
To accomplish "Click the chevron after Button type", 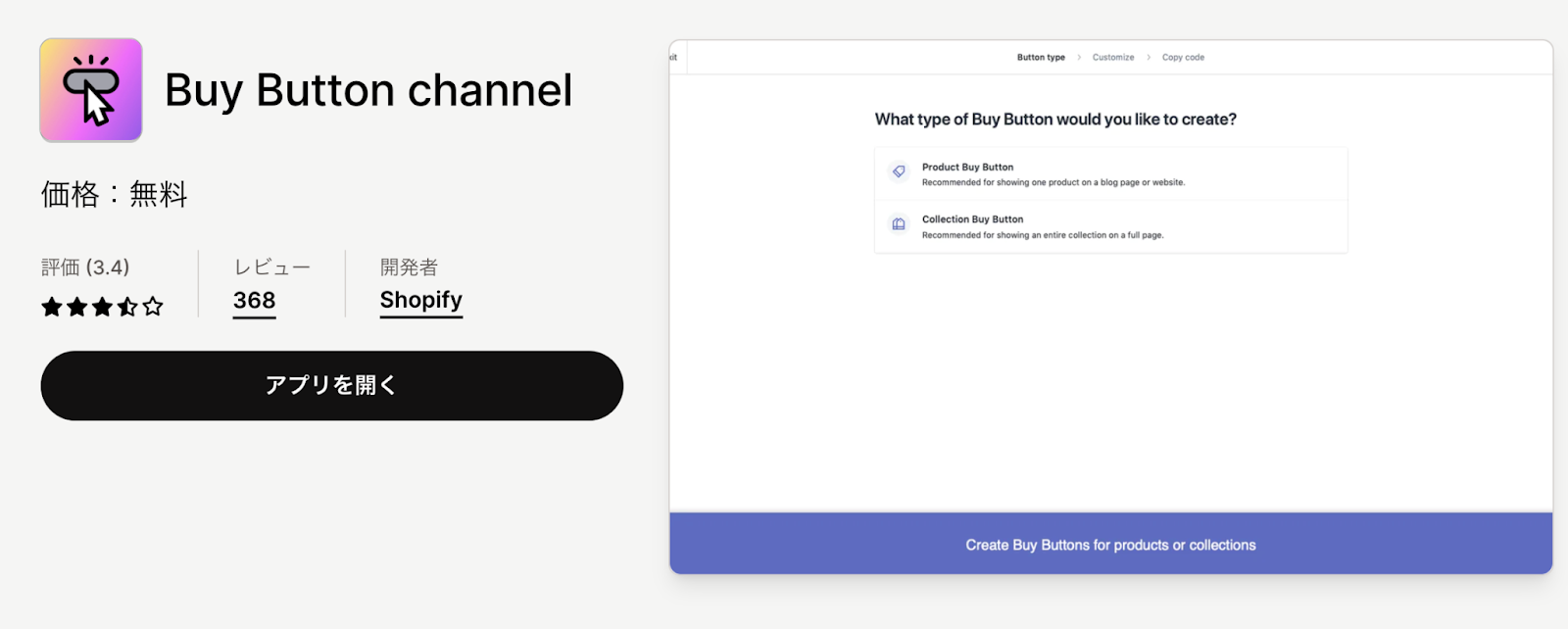I will pos(1079,58).
